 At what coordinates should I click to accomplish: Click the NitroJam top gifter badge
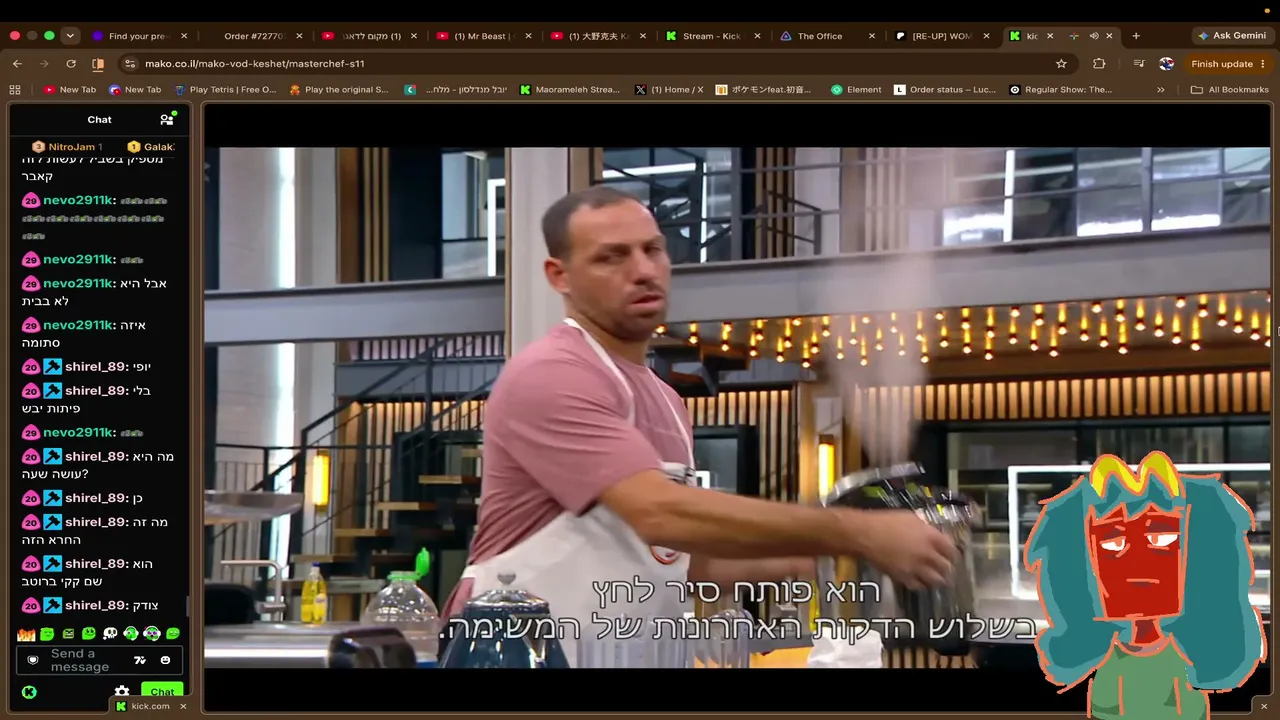tap(66, 147)
